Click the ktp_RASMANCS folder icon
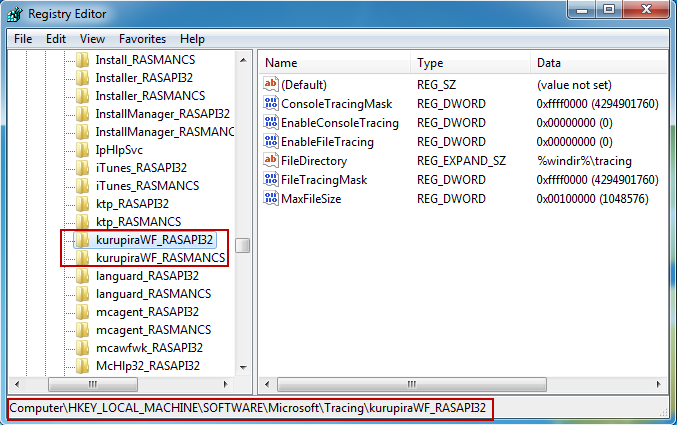Screen dimensions: 677x425 (x=82, y=222)
